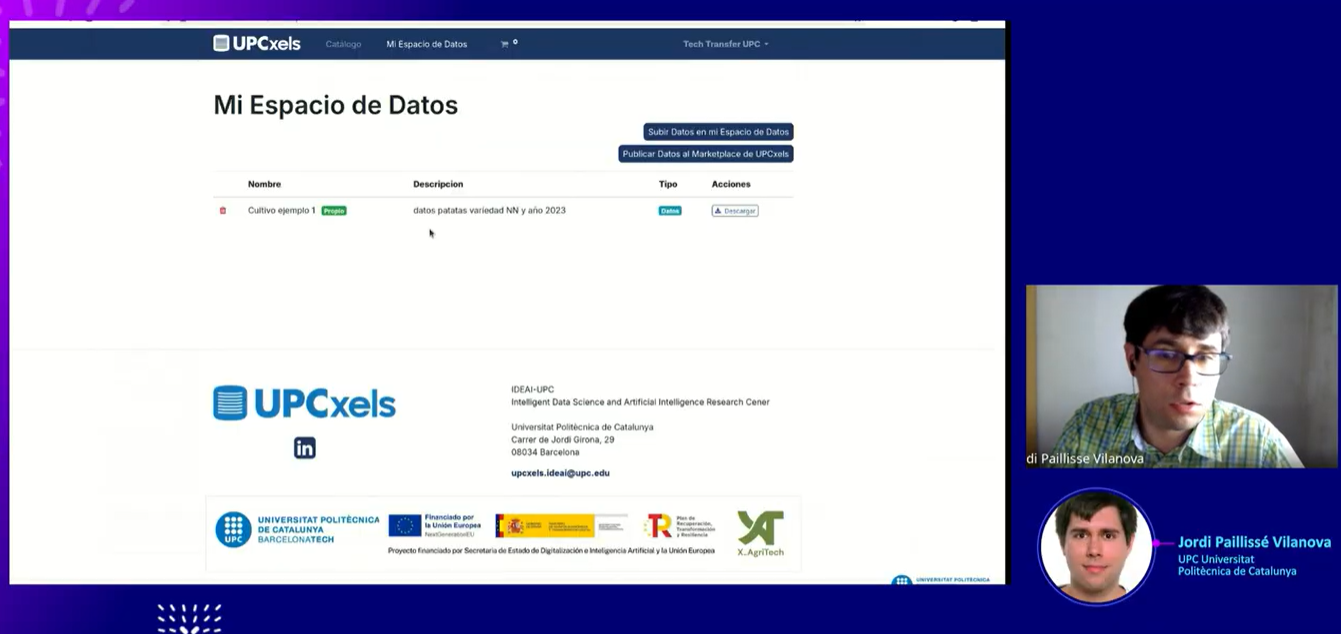Click the European Union funding logo
This screenshot has width=1341, height=634.
point(435,525)
